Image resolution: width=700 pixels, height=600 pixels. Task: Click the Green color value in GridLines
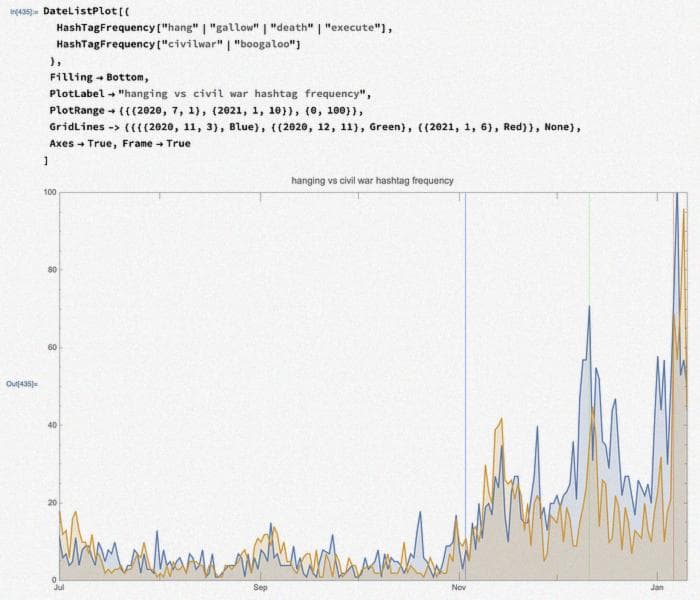pyautogui.click(x=384, y=127)
